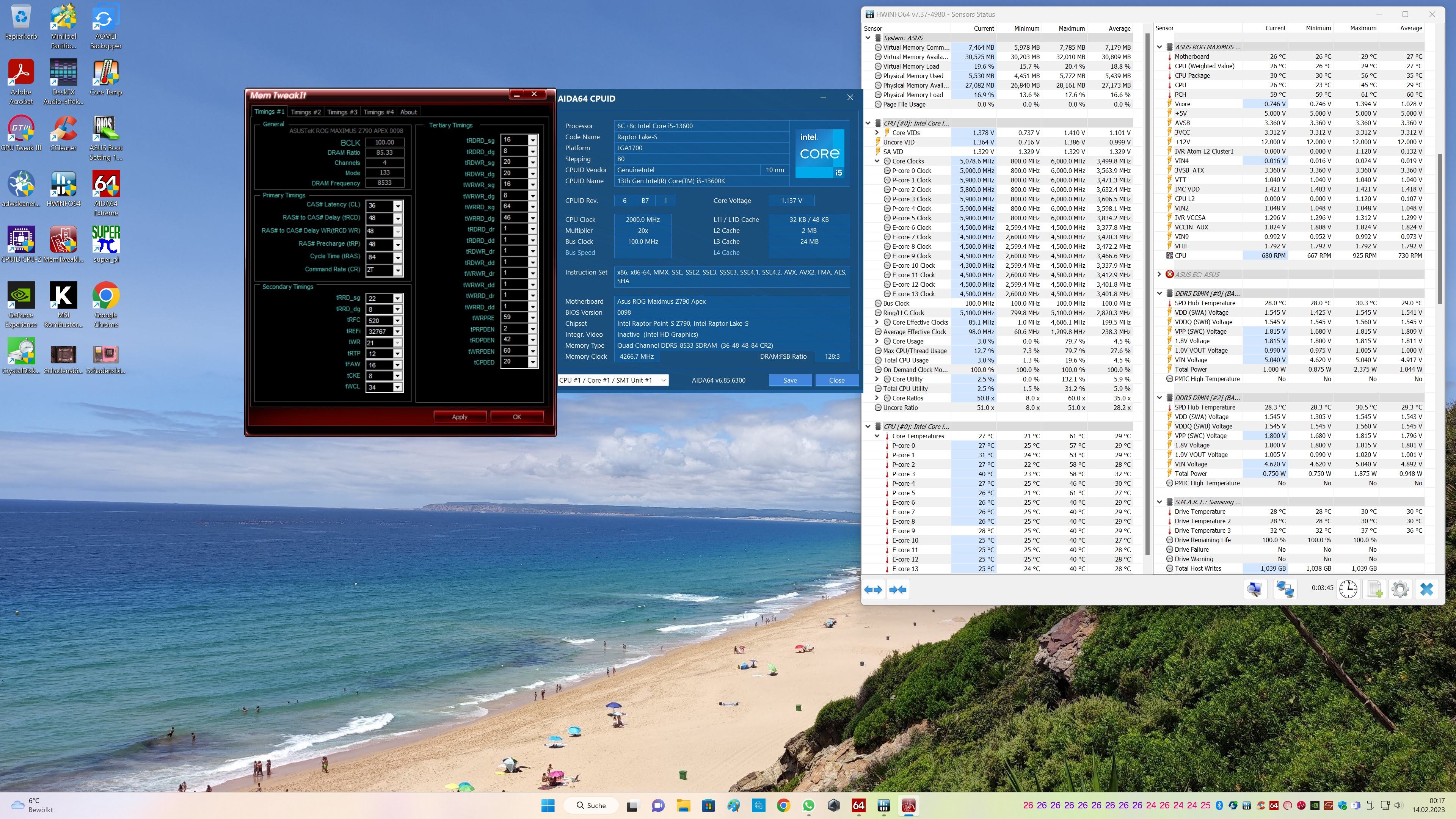Collapse Core Temperatures tree
This screenshot has height=819, width=1456.
pyautogui.click(x=877, y=436)
